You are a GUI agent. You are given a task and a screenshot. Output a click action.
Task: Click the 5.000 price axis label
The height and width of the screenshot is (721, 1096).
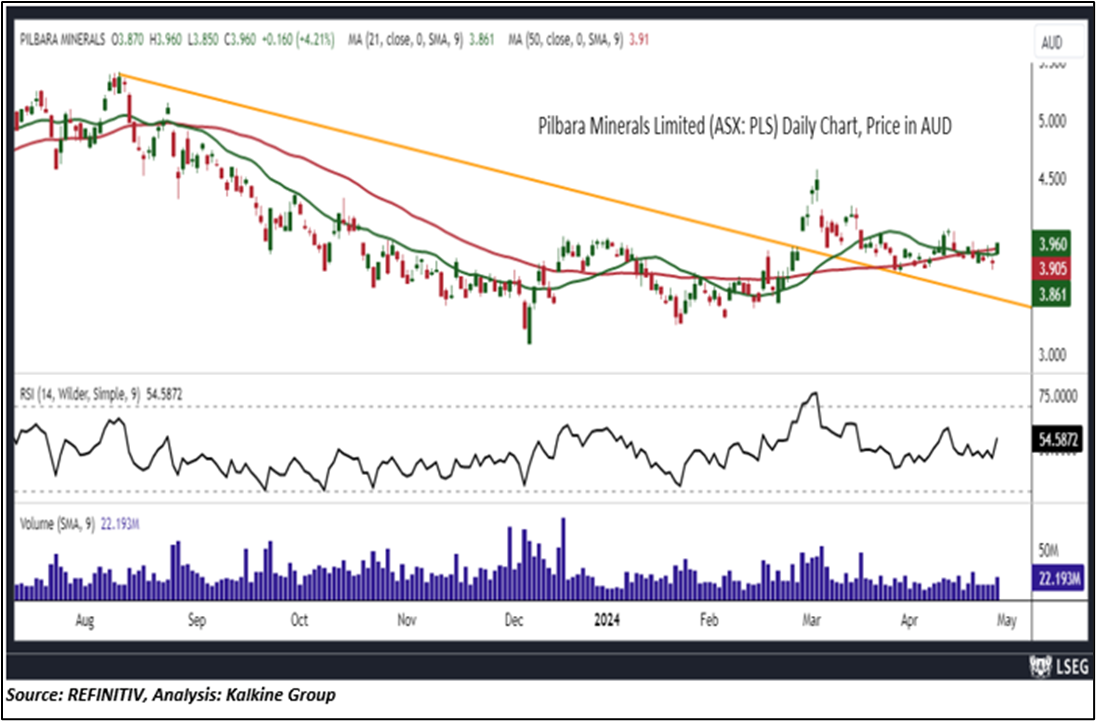[1051, 122]
